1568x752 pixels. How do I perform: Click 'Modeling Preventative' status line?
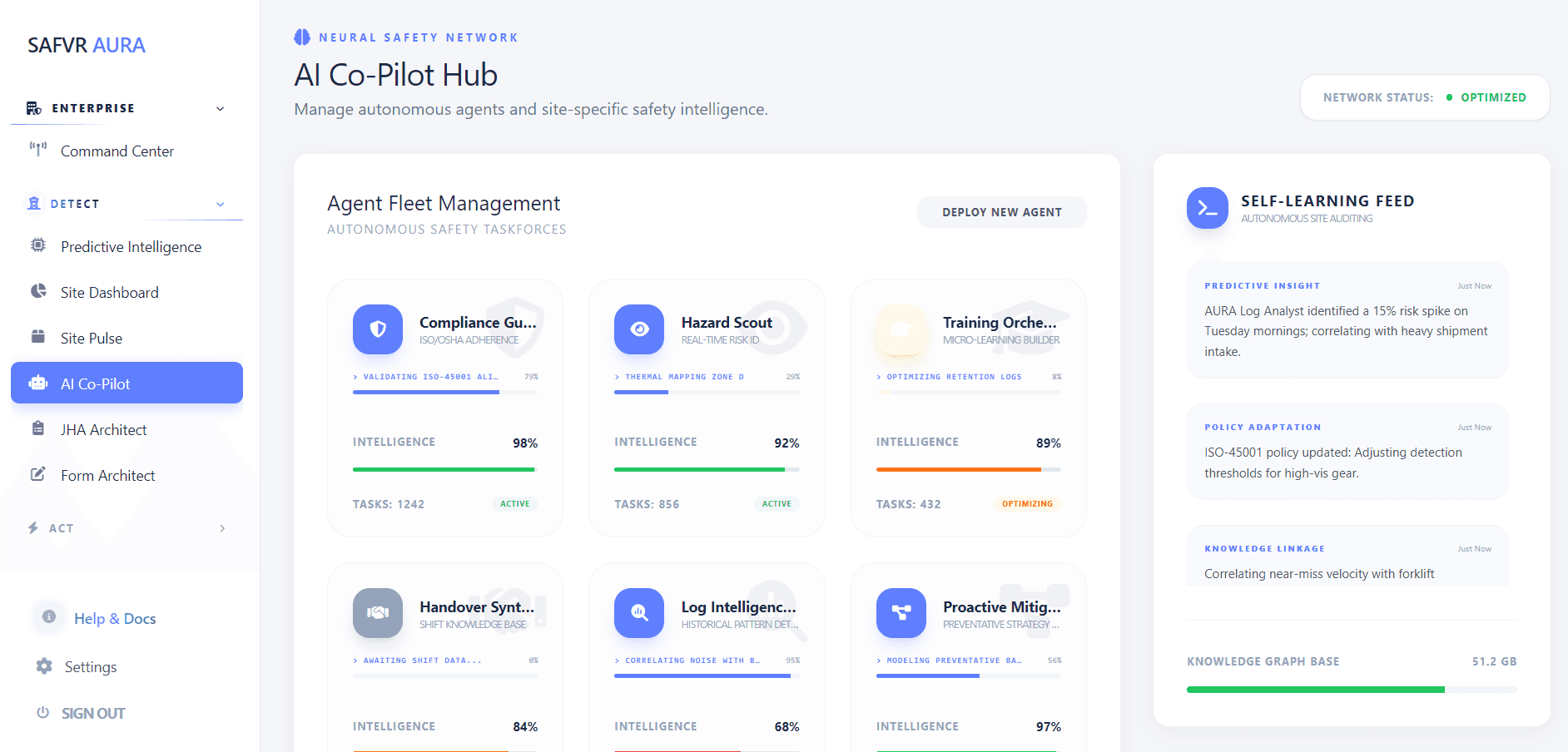click(x=949, y=660)
